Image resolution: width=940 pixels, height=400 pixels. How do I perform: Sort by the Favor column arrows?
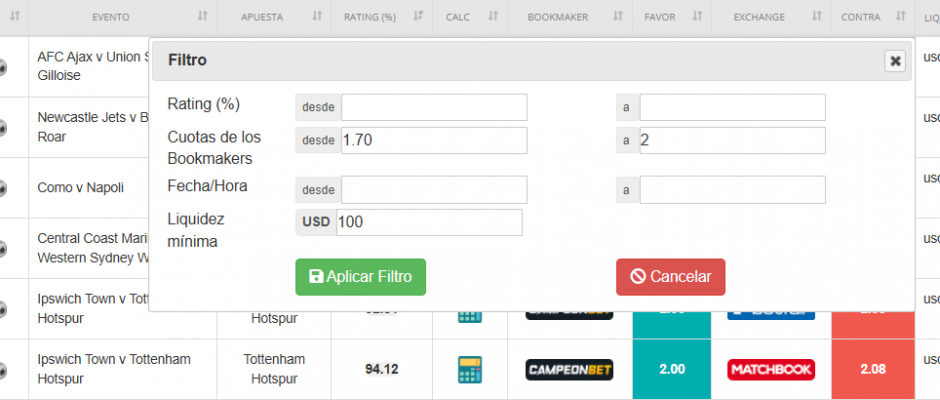pyautogui.click(x=697, y=17)
